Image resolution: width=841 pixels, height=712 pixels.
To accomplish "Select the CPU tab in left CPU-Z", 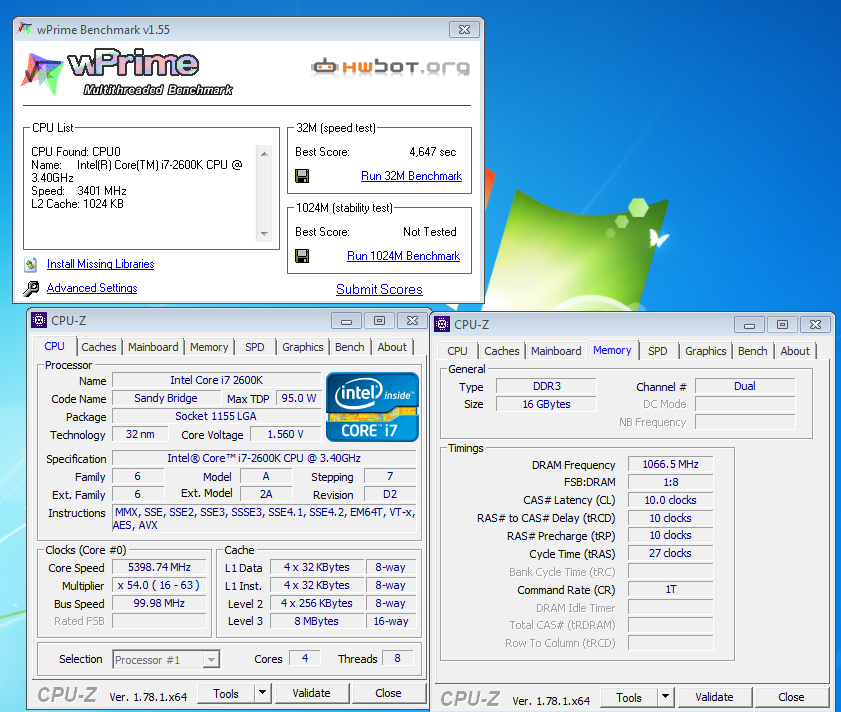I will click(x=54, y=346).
